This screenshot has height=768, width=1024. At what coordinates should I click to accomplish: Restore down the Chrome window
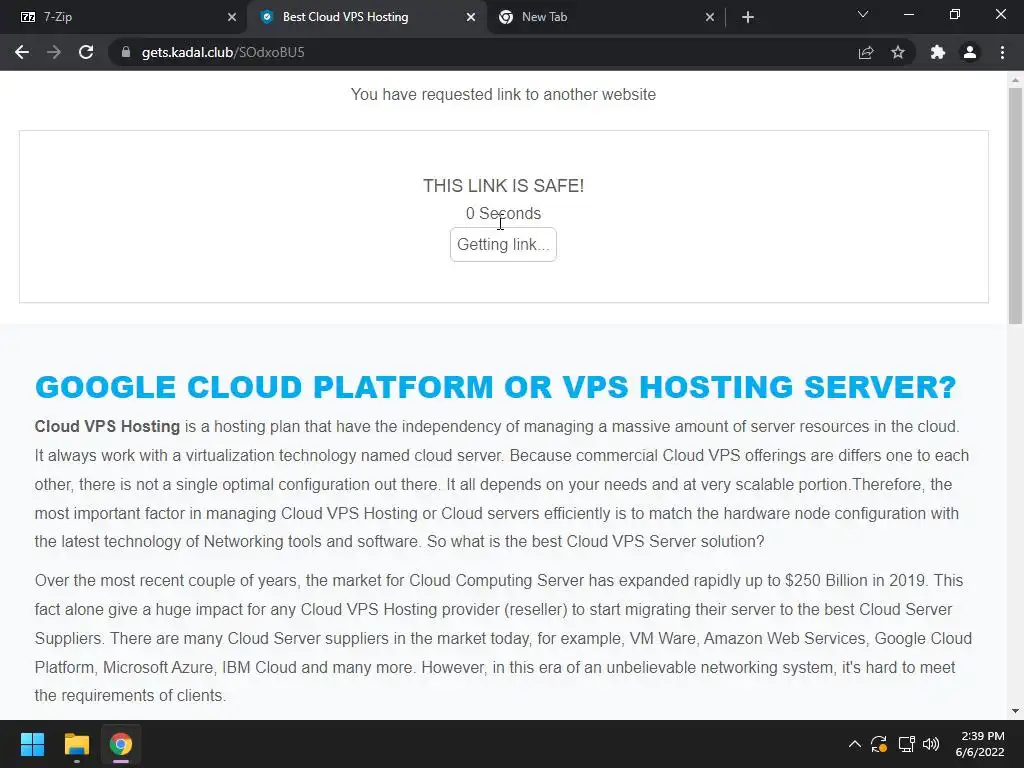[x=955, y=14]
